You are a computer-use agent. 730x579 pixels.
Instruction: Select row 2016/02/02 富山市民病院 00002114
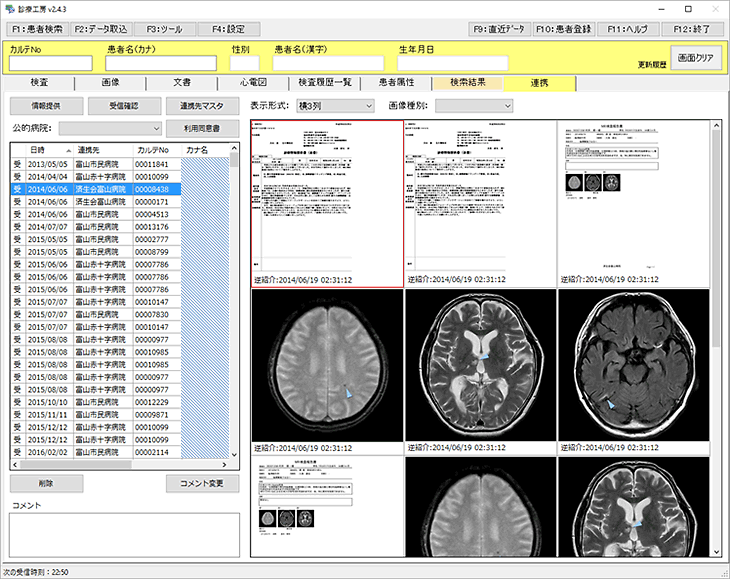[120, 452]
